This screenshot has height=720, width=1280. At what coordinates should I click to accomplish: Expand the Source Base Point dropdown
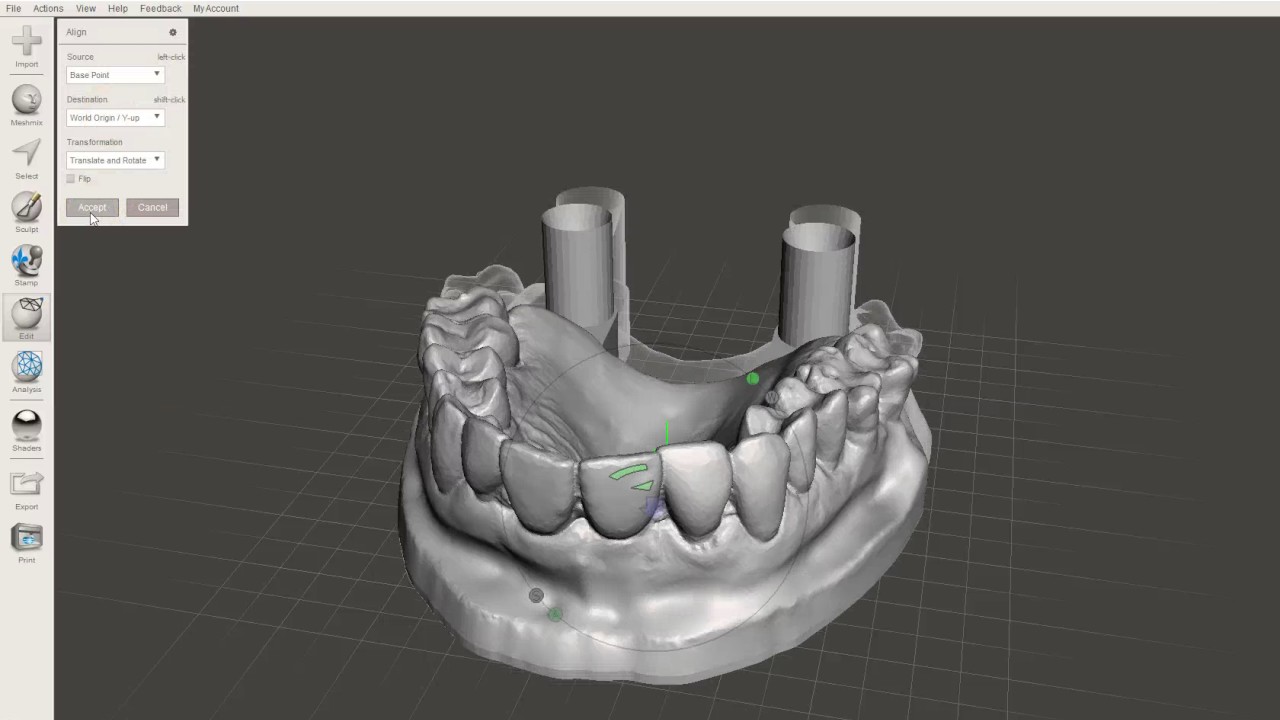115,75
